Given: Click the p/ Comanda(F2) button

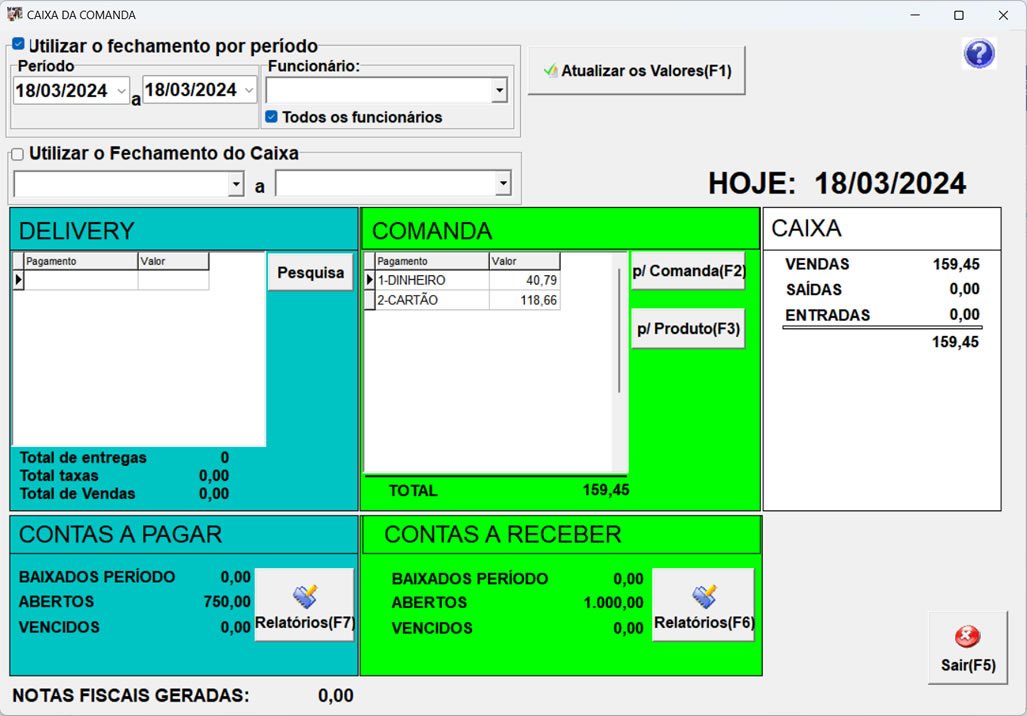Looking at the screenshot, I should (687, 270).
